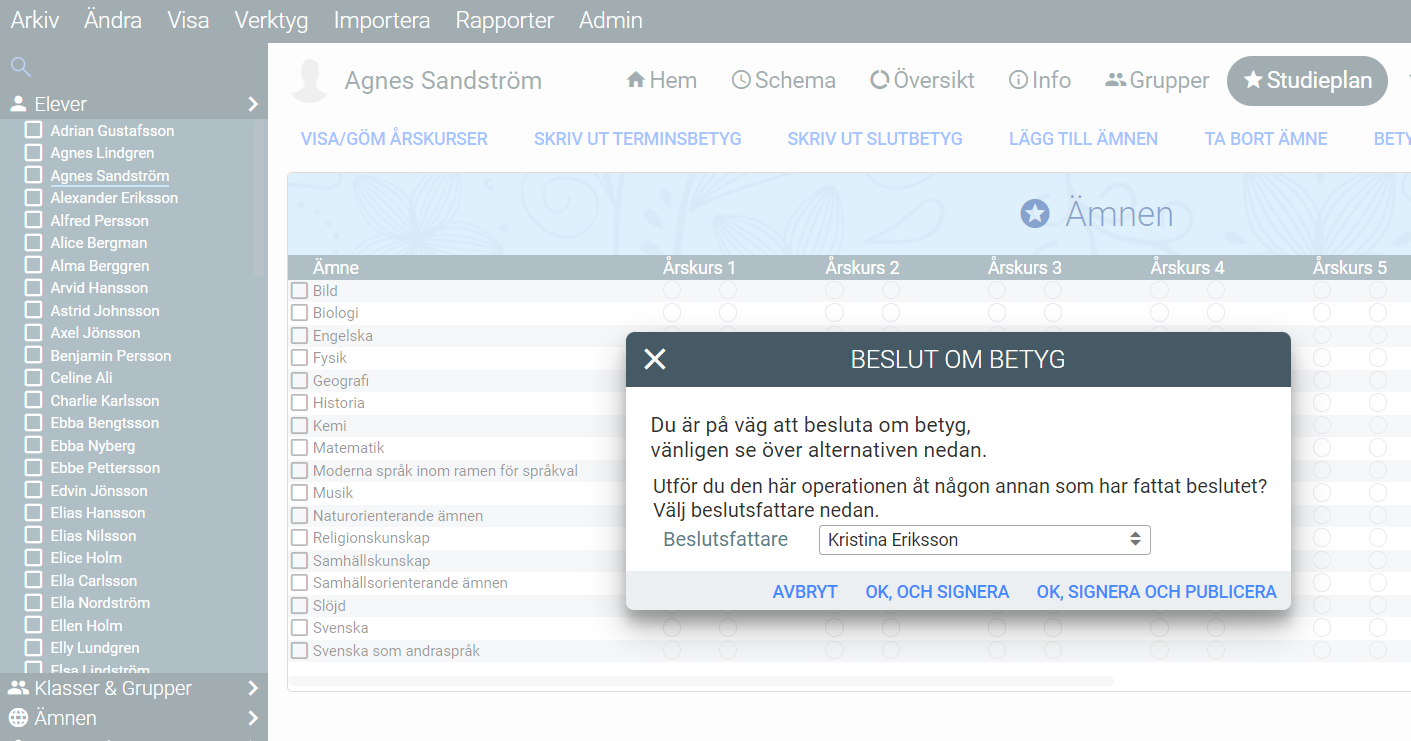
Task: Click the Info circle icon
Action: point(1018,81)
